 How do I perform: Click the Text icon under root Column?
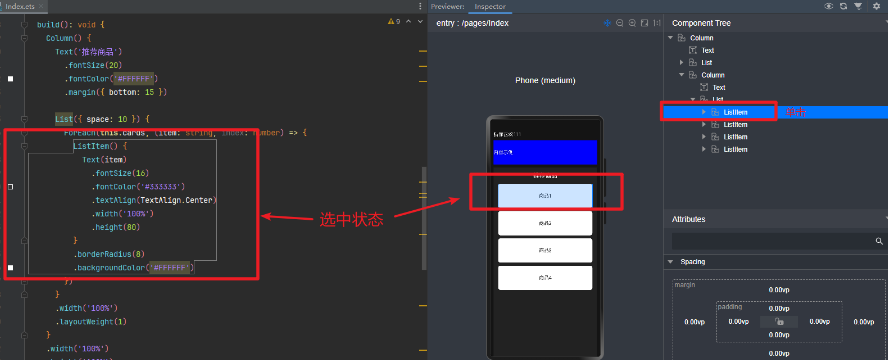click(693, 50)
